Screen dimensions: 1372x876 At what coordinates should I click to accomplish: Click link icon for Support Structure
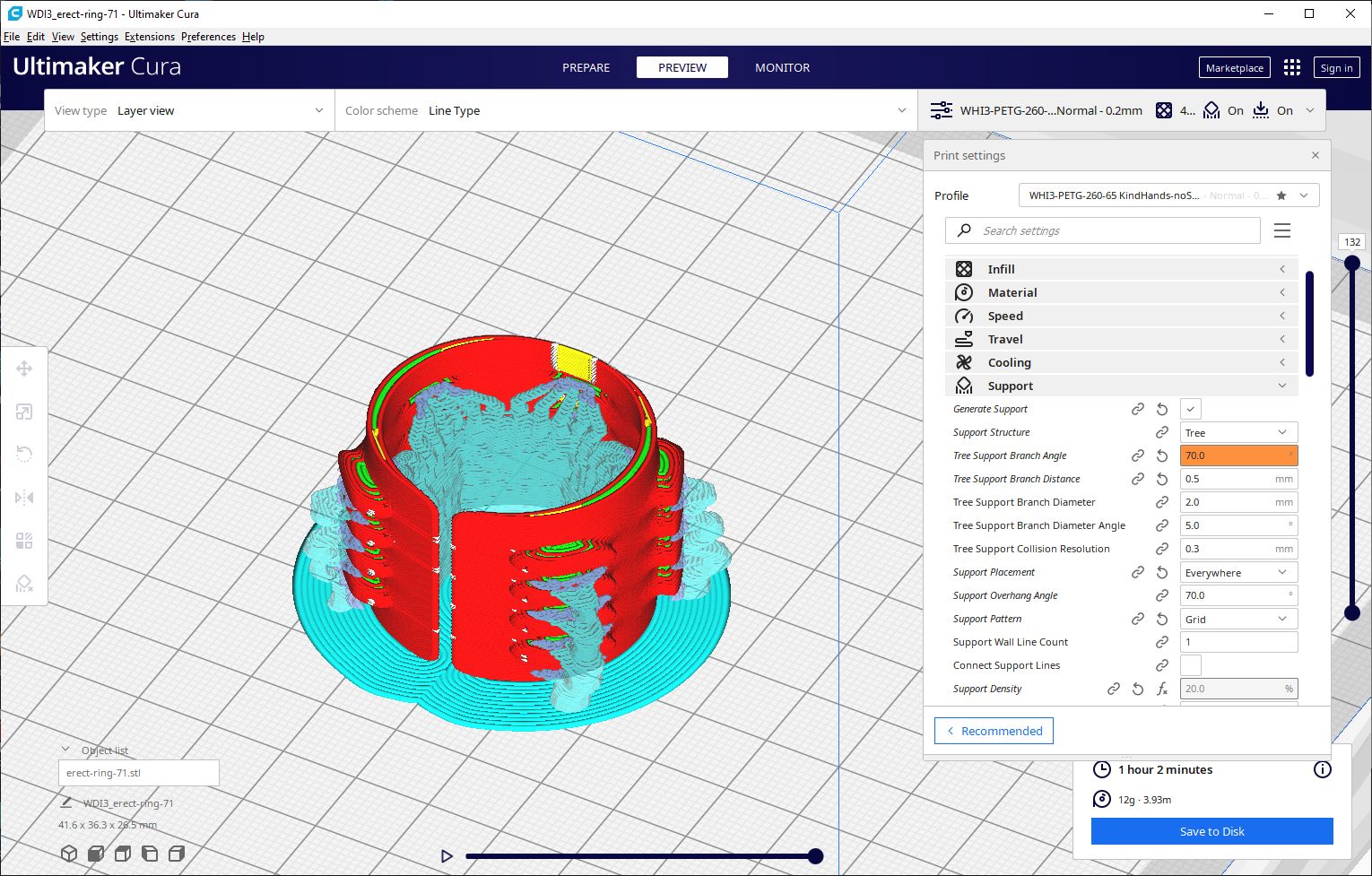[x=1161, y=432]
